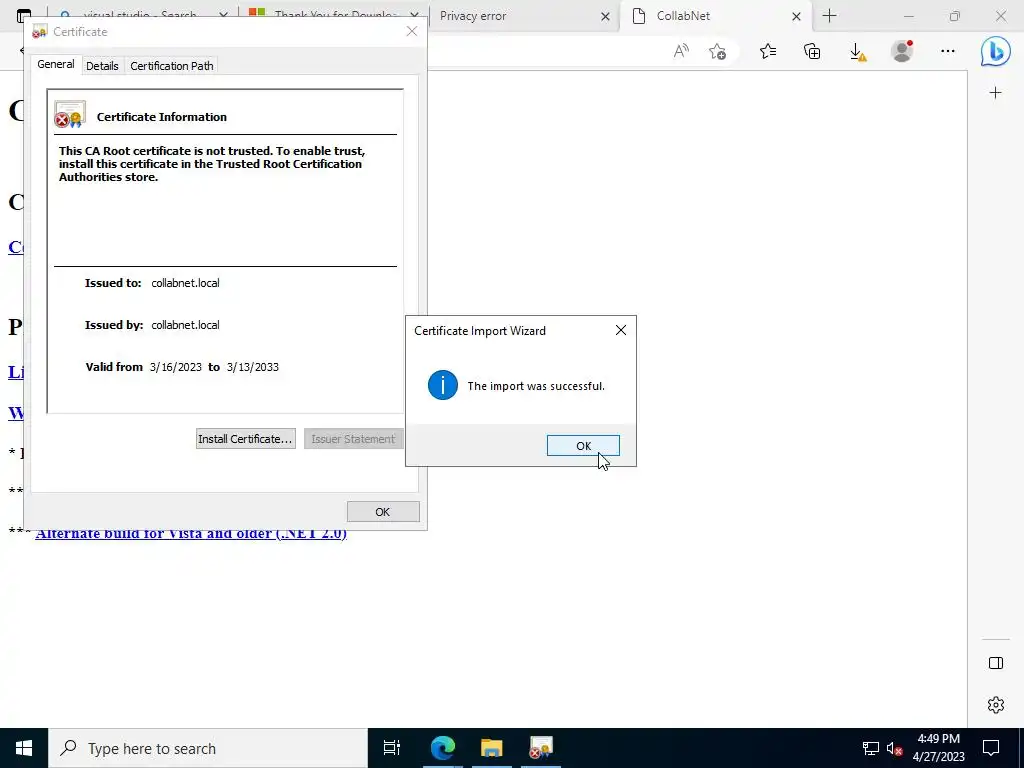Open the notifications action center
This screenshot has height=768, width=1024.
991,748
